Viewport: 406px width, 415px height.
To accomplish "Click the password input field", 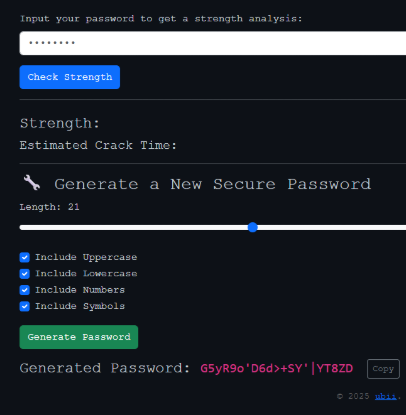I will coord(213,43).
